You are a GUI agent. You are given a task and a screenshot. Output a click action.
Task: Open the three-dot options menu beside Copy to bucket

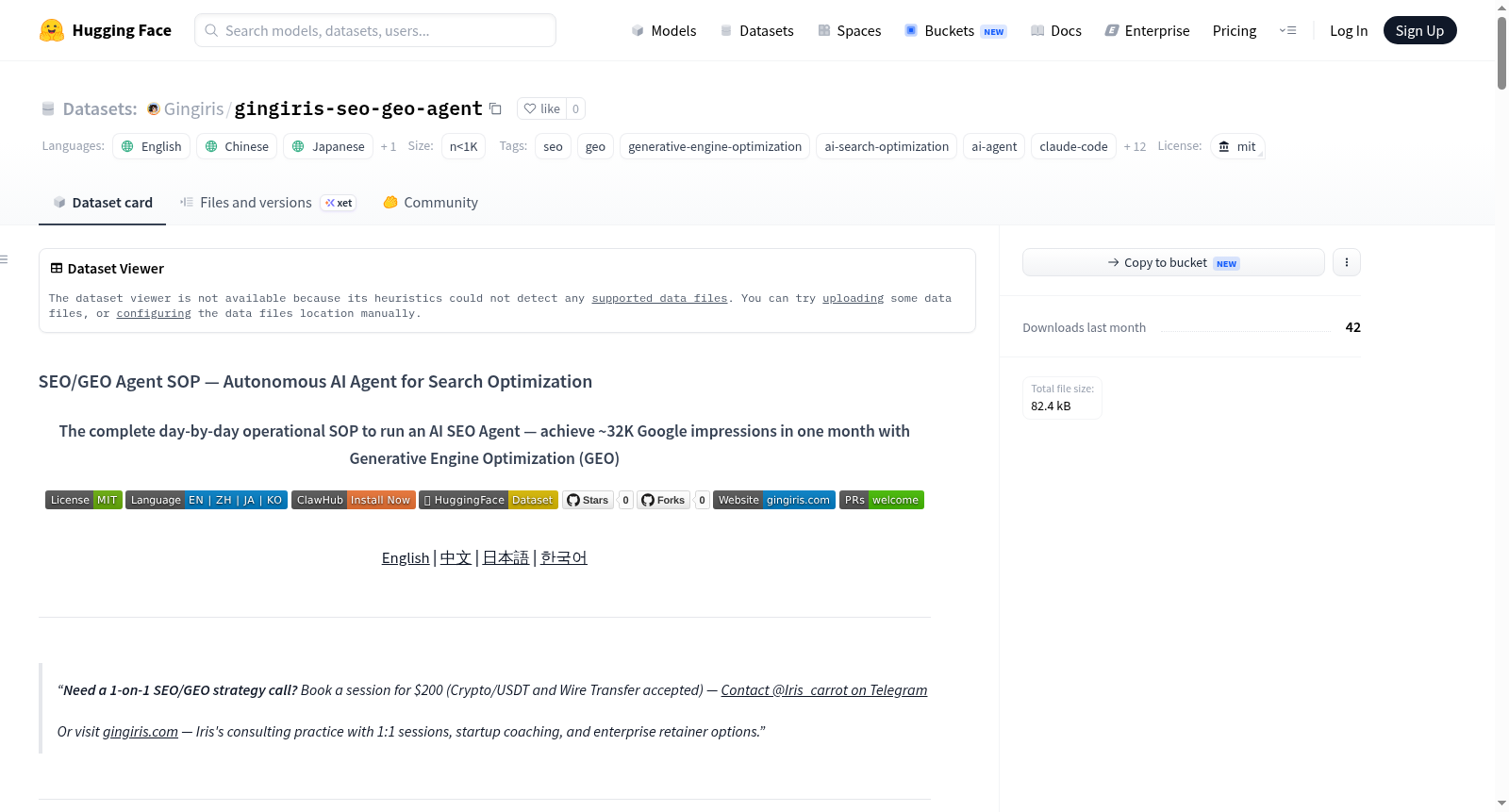(x=1347, y=262)
